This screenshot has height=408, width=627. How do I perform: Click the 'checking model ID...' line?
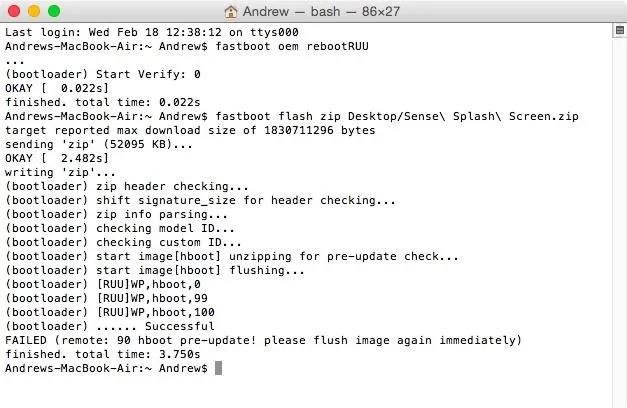120,228
